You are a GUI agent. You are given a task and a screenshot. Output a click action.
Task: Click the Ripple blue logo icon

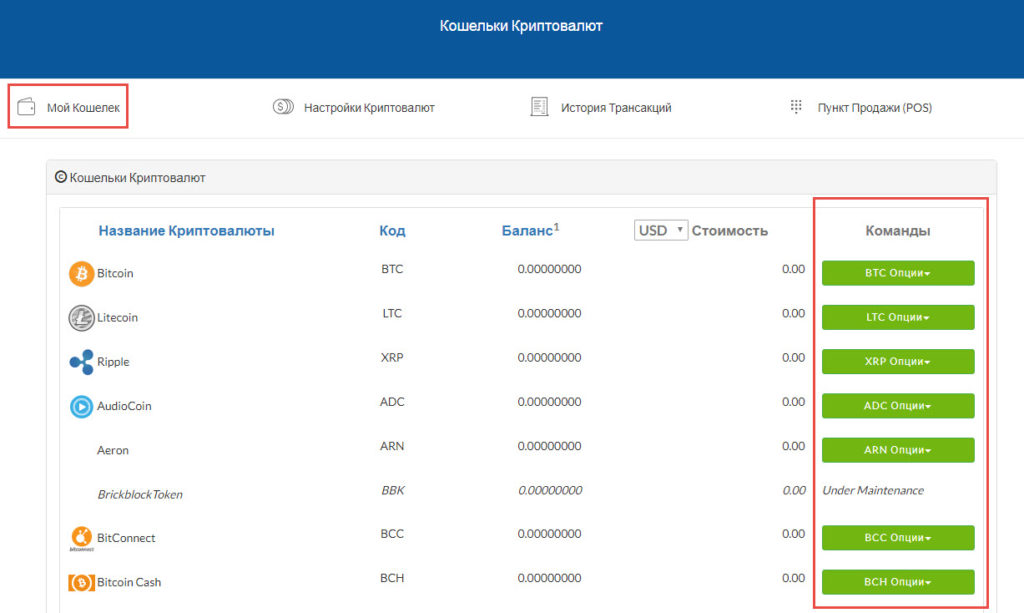(x=81, y=362)
